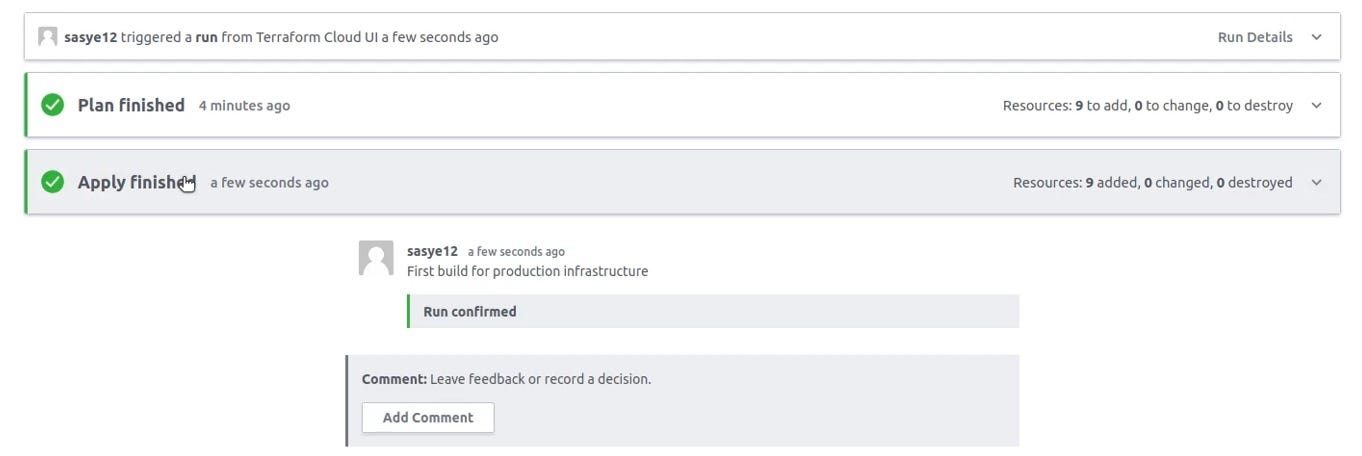1362x456 pixels.
Task: Collapse the Apply finished section chevron
Action: [x=1316, y=182]
